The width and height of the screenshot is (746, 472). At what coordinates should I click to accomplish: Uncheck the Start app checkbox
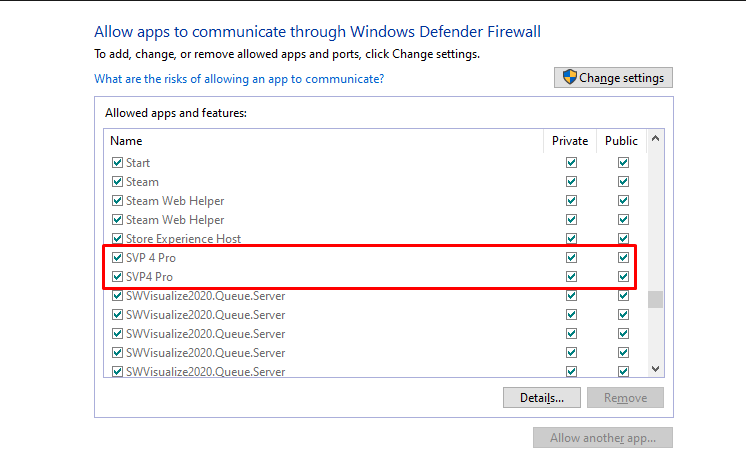pos(117,163)
